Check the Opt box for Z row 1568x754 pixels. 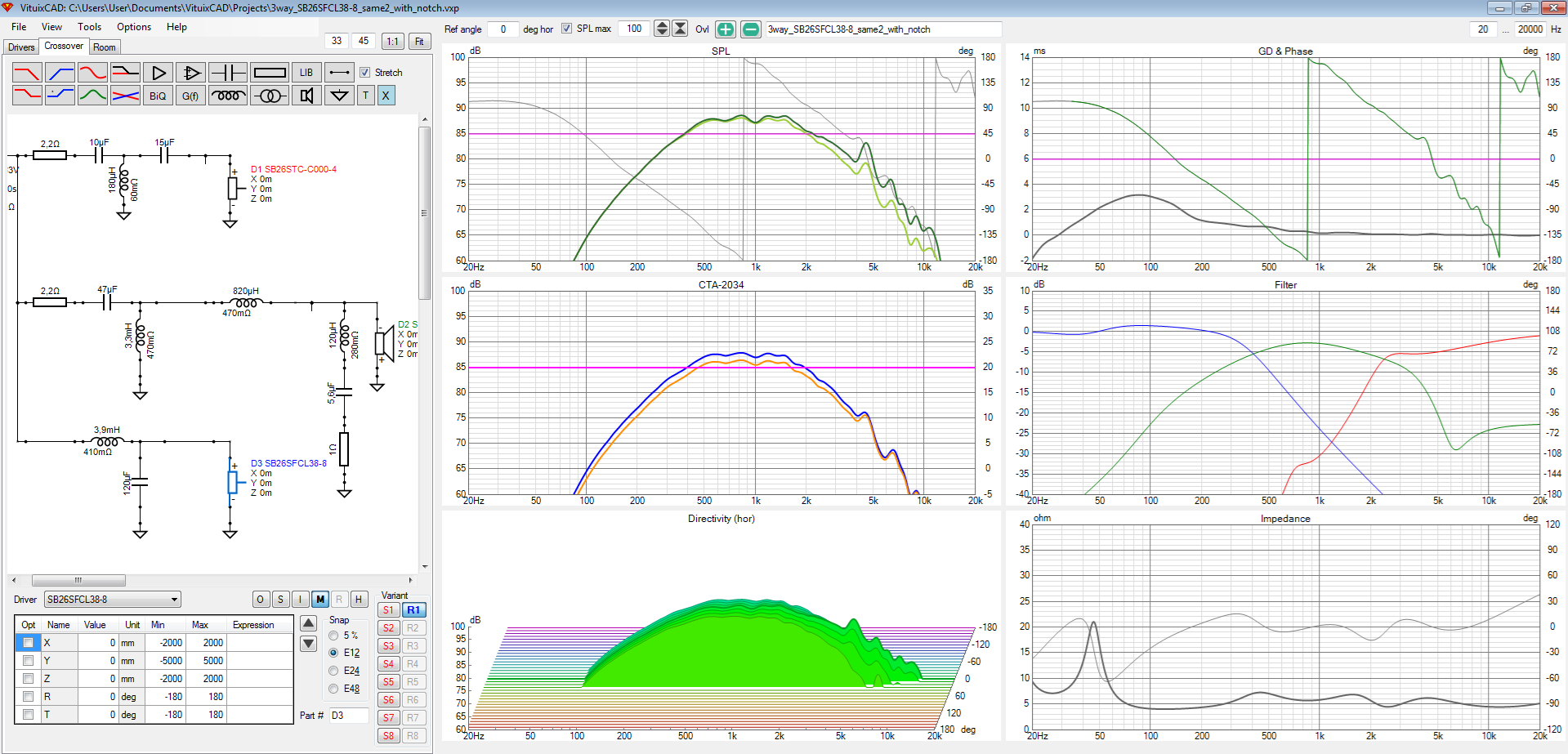pos(28,679)
